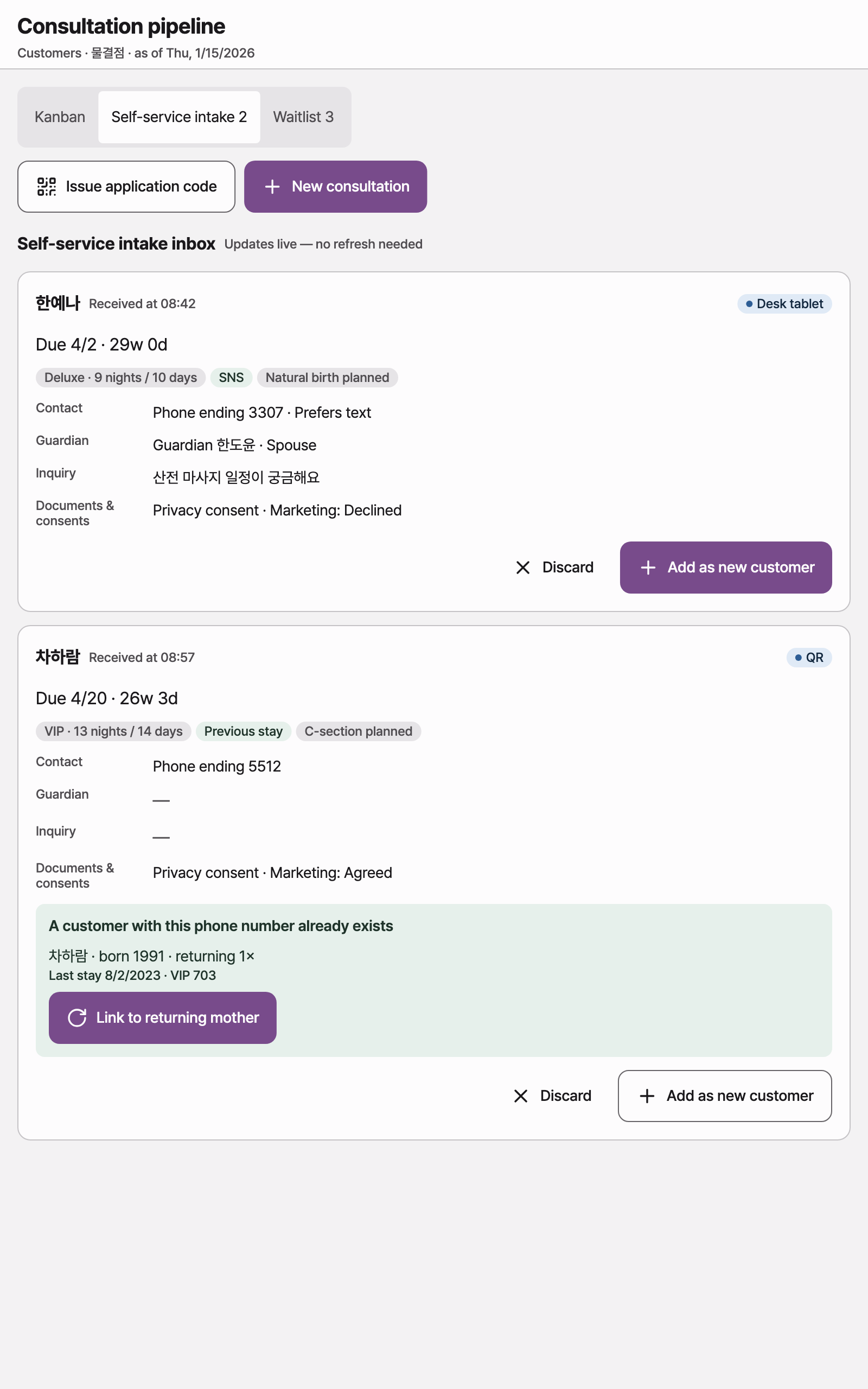Open the Waitlist 3 tab
The width and height of the screenshot is (868, 1389).
[x=303, y=117]
